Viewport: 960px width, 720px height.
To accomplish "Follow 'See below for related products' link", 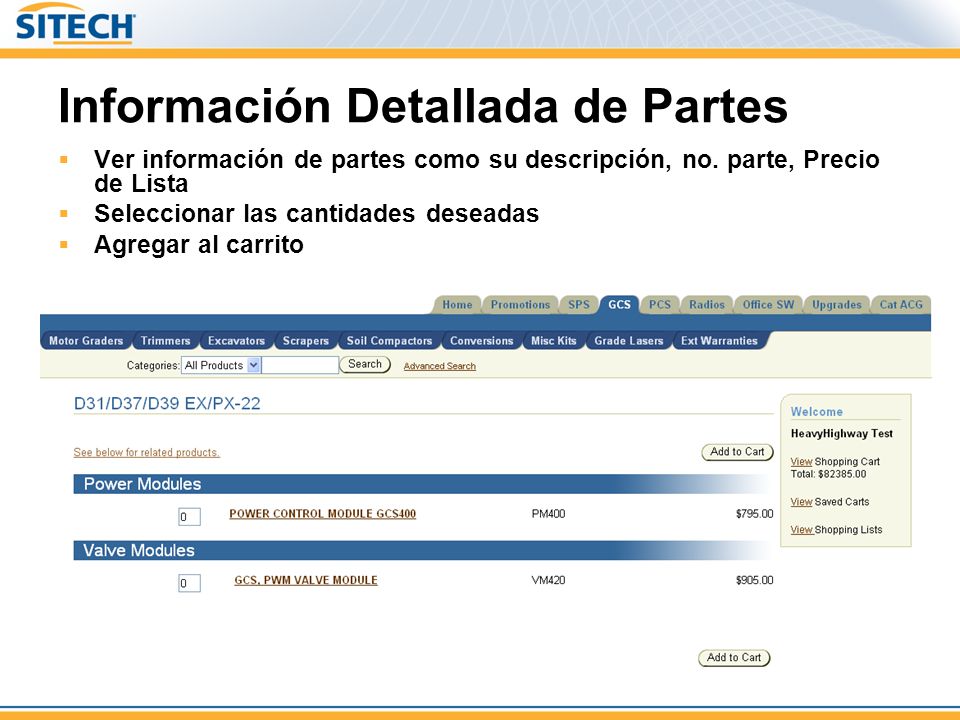I will tap(146, 452).
